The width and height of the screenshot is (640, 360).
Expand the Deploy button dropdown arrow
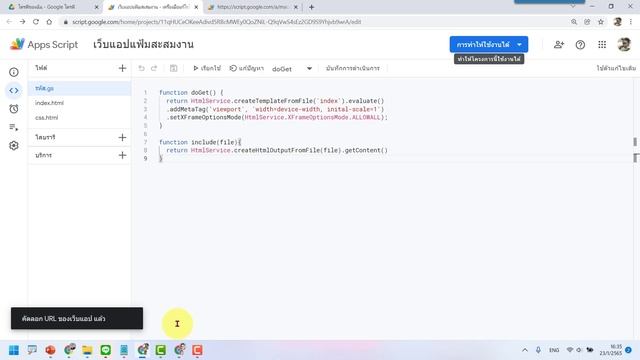click(520, 44)
